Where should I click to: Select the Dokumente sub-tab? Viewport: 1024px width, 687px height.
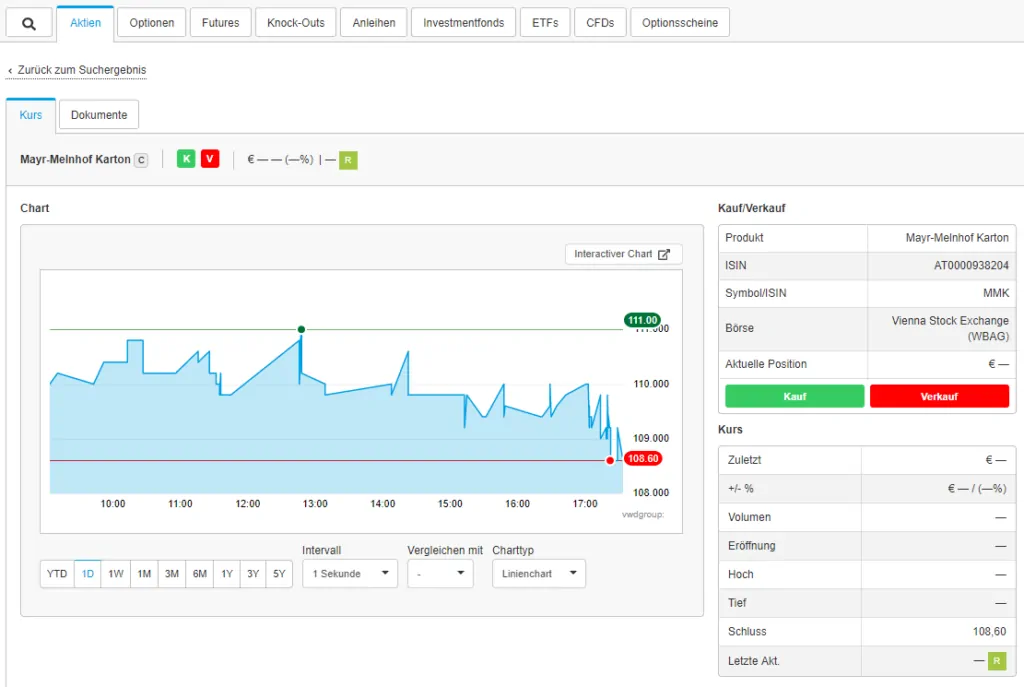coord(99,115)
